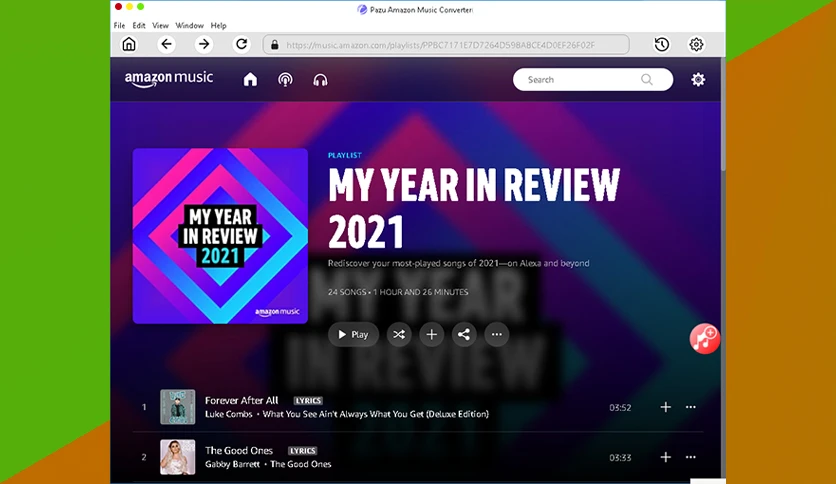
Task: Click the lock icon in address bar
Action: tap(275, 45)
